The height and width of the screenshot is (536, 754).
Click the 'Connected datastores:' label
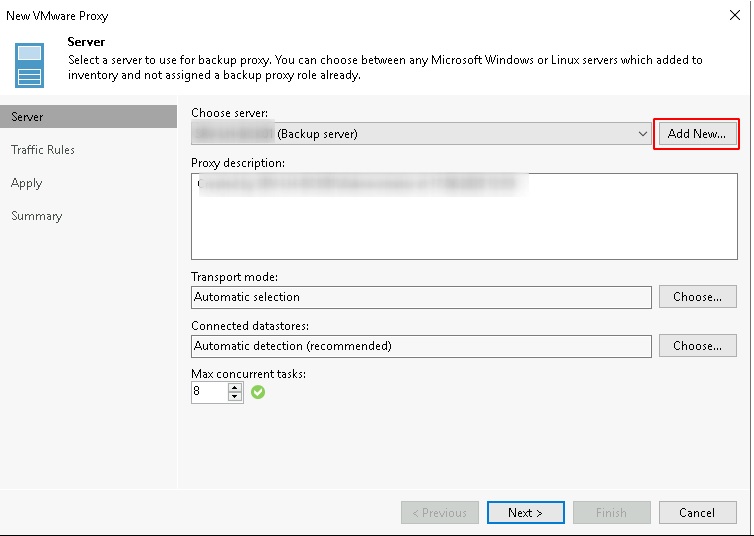(x=250, y=326)
